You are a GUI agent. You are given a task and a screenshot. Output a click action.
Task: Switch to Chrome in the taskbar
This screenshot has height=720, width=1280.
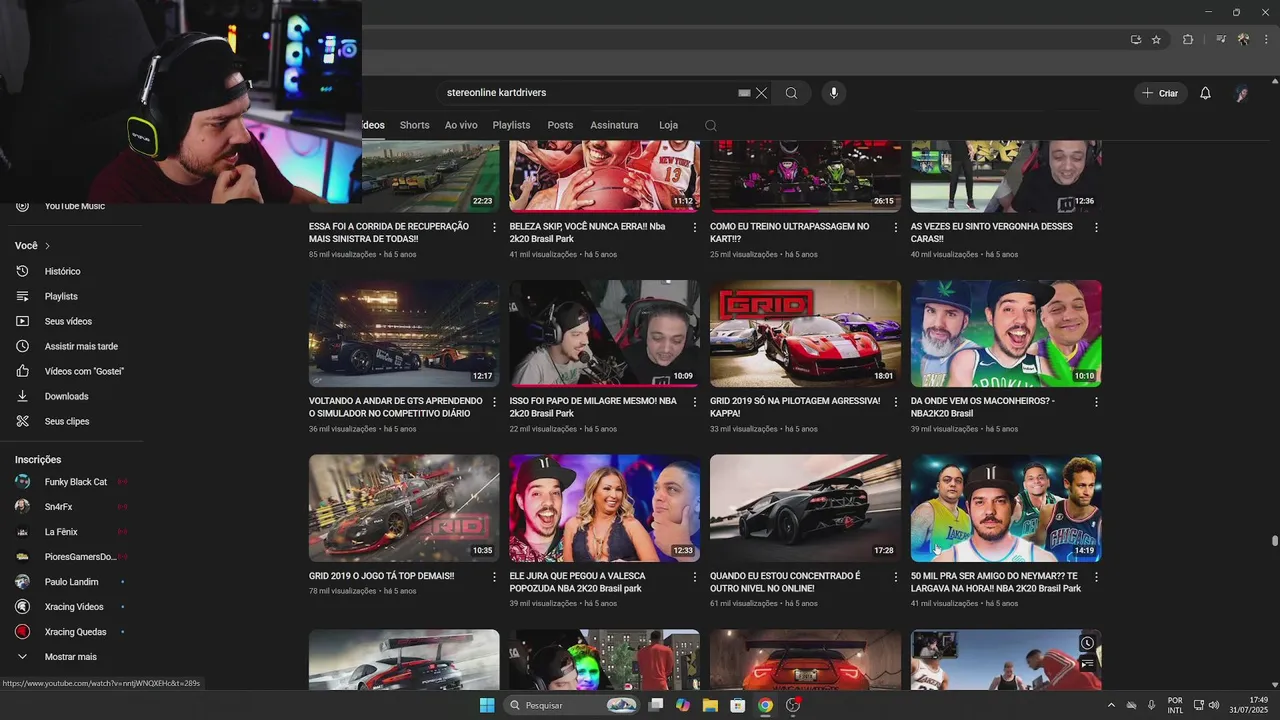(x=765, y=705)
